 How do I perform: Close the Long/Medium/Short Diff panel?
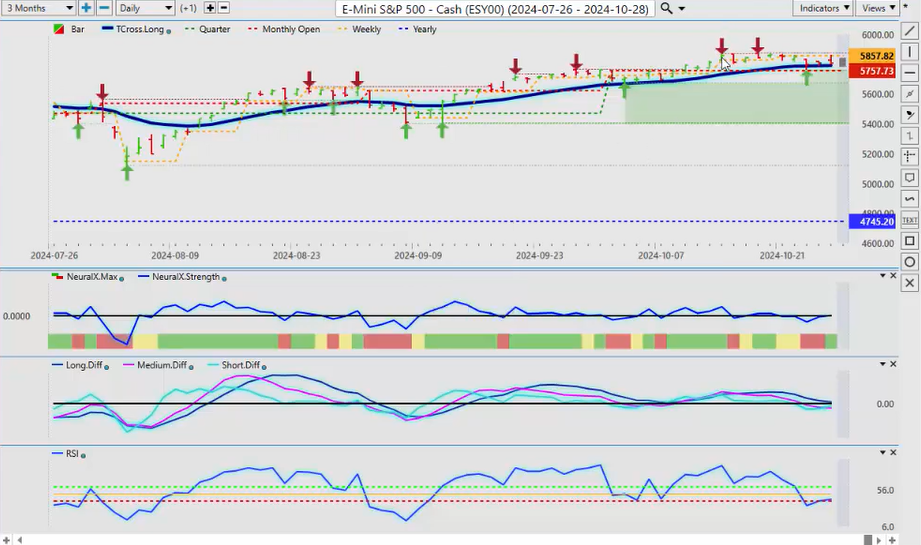[893, 364]
